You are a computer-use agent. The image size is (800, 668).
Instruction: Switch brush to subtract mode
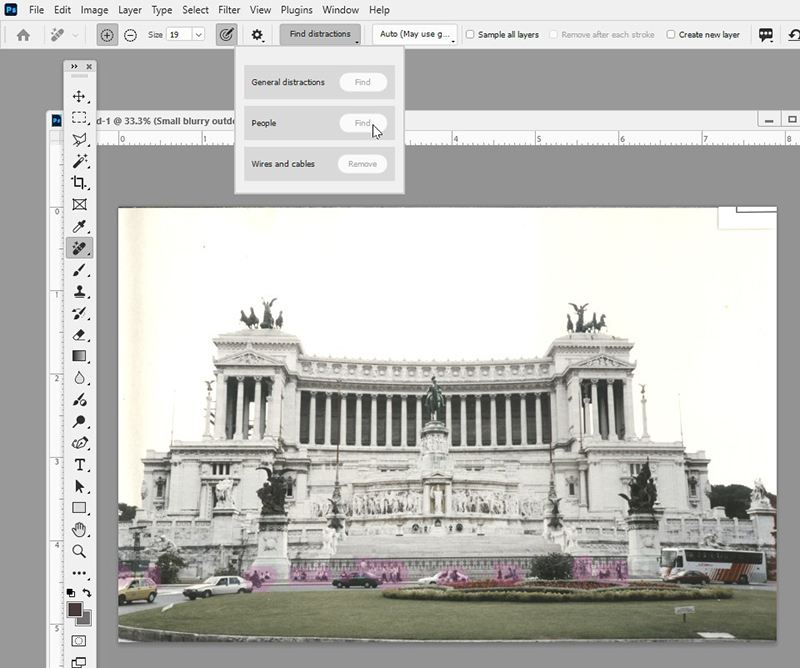pyautogui.click(x=131, y=35)
